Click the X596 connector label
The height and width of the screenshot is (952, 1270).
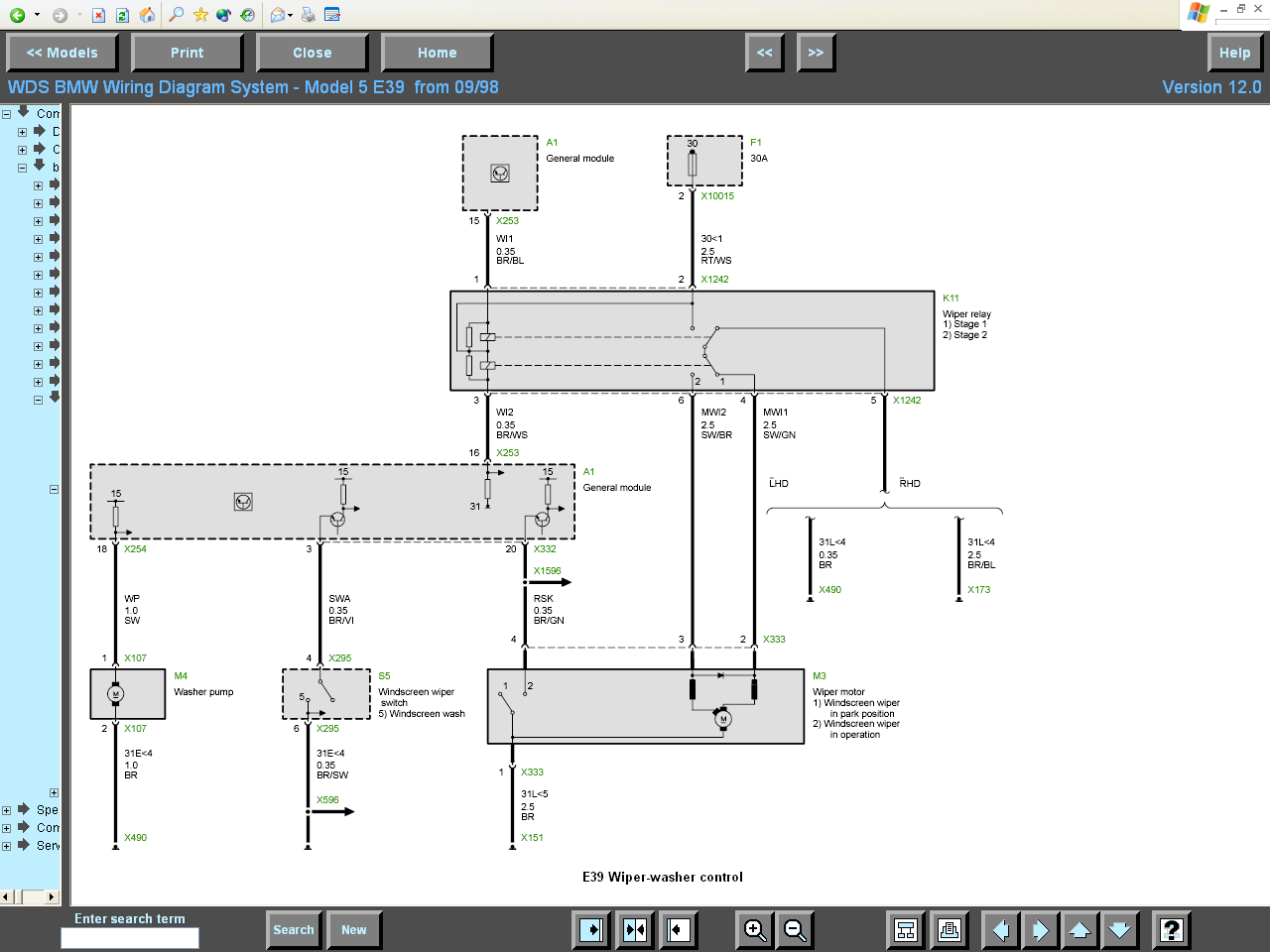tap(327, 800)
